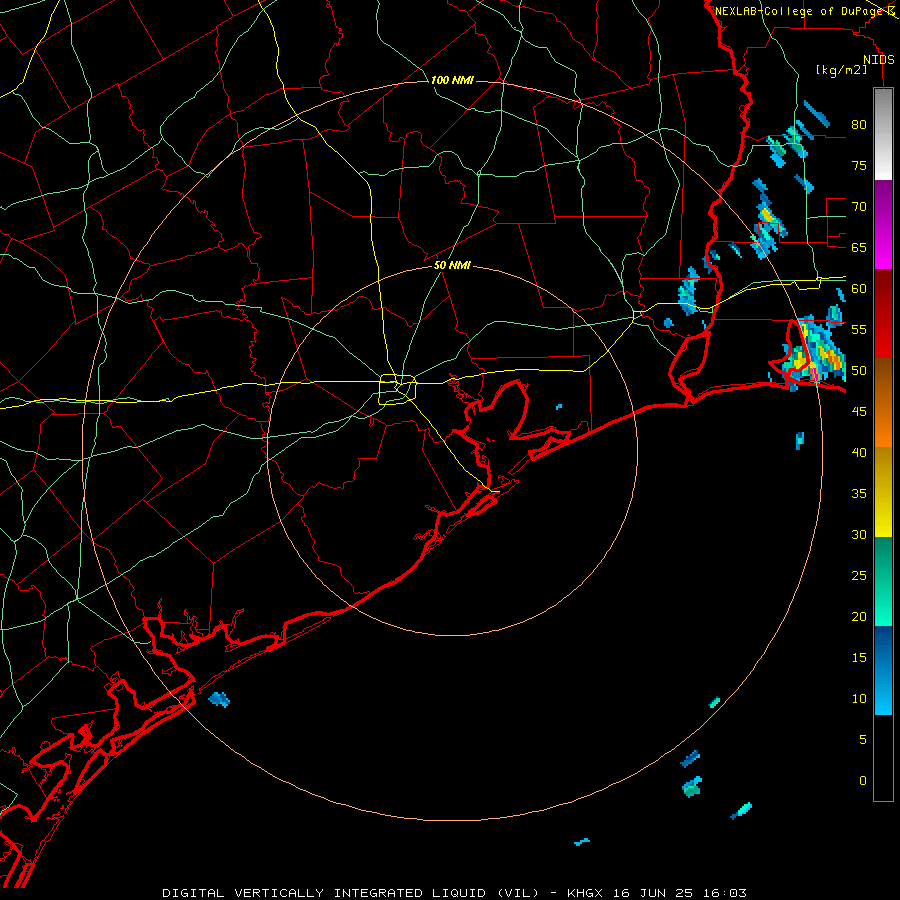
Task: Pick the black bottom segment of the color bar
Action: 883,758
